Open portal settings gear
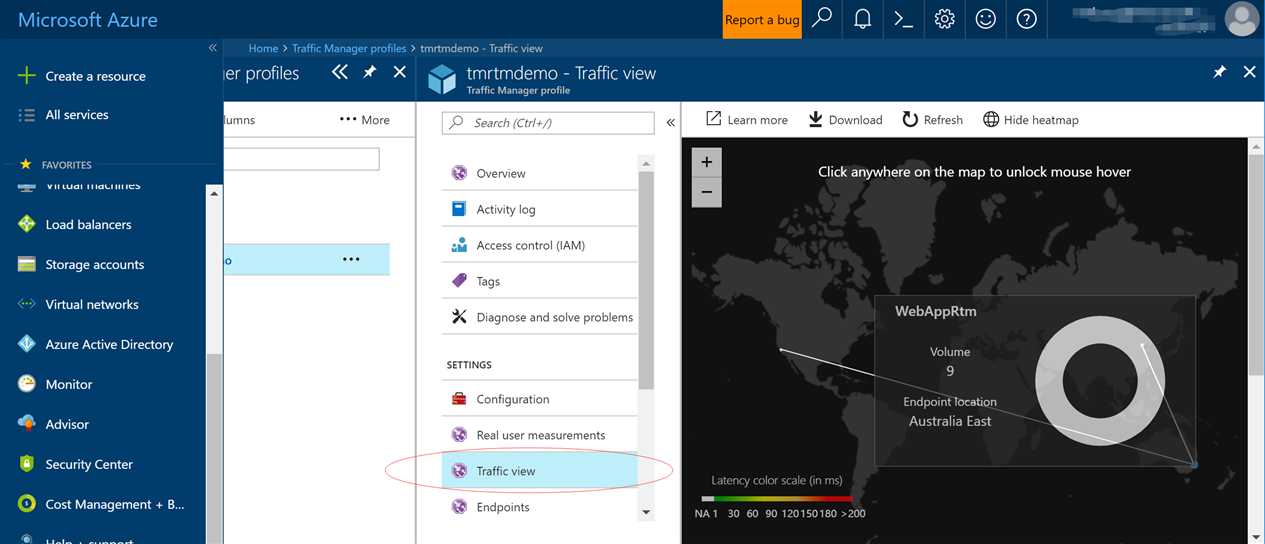The image size is (1265, 544). (944, 19)
